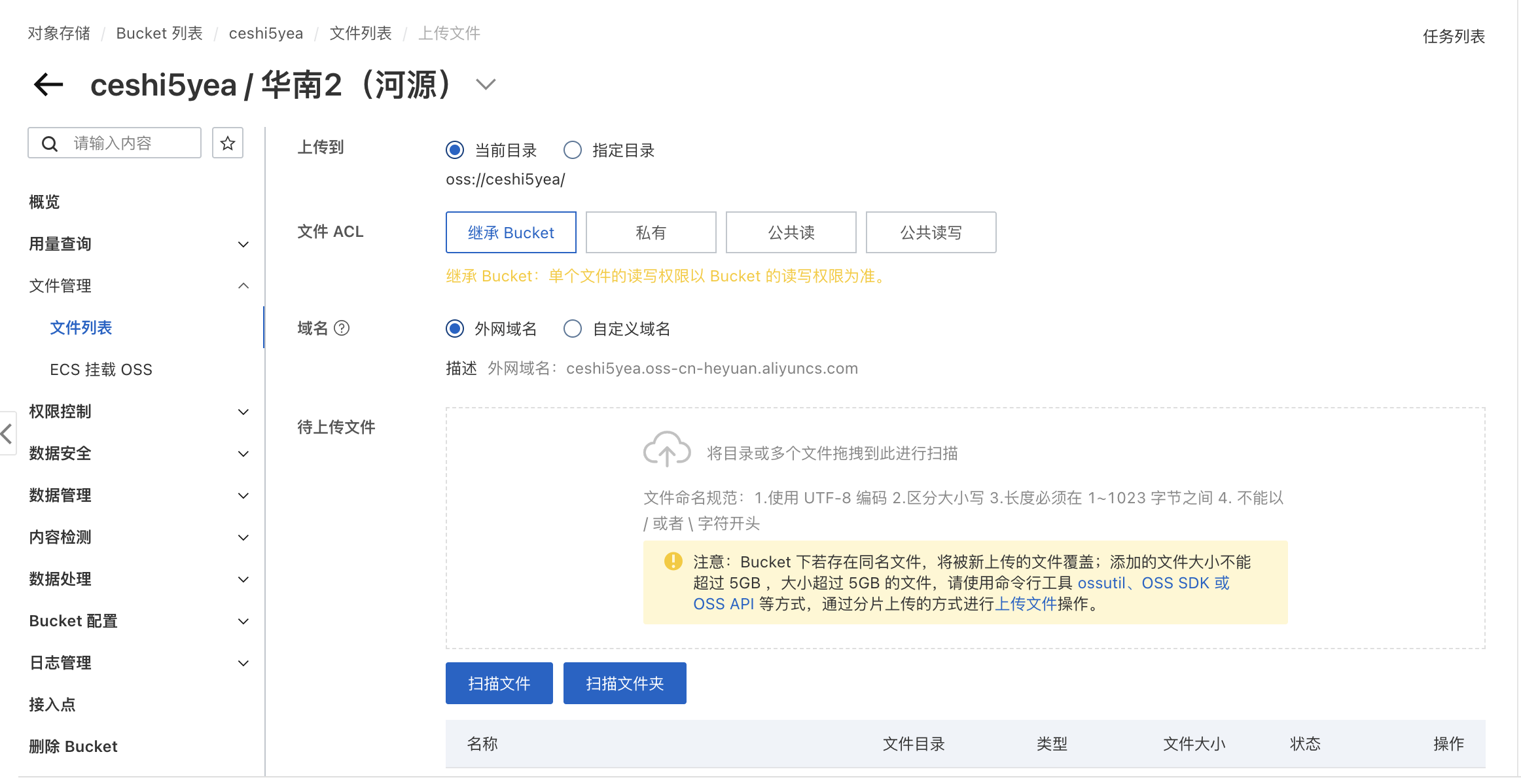Open the ECS 挂载 OSS menu item
The height and width of the screenshot is (784, 1521).
click(x=101, y=370)
